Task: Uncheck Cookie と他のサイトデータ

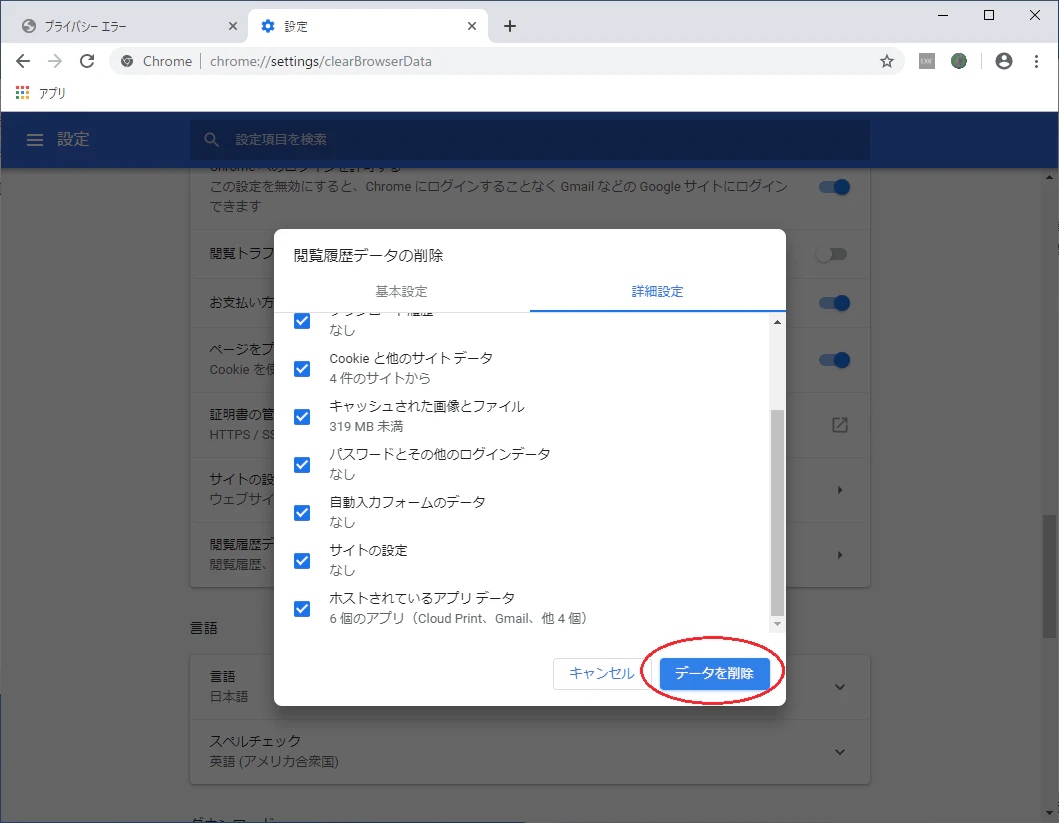Action: (301, 368)
